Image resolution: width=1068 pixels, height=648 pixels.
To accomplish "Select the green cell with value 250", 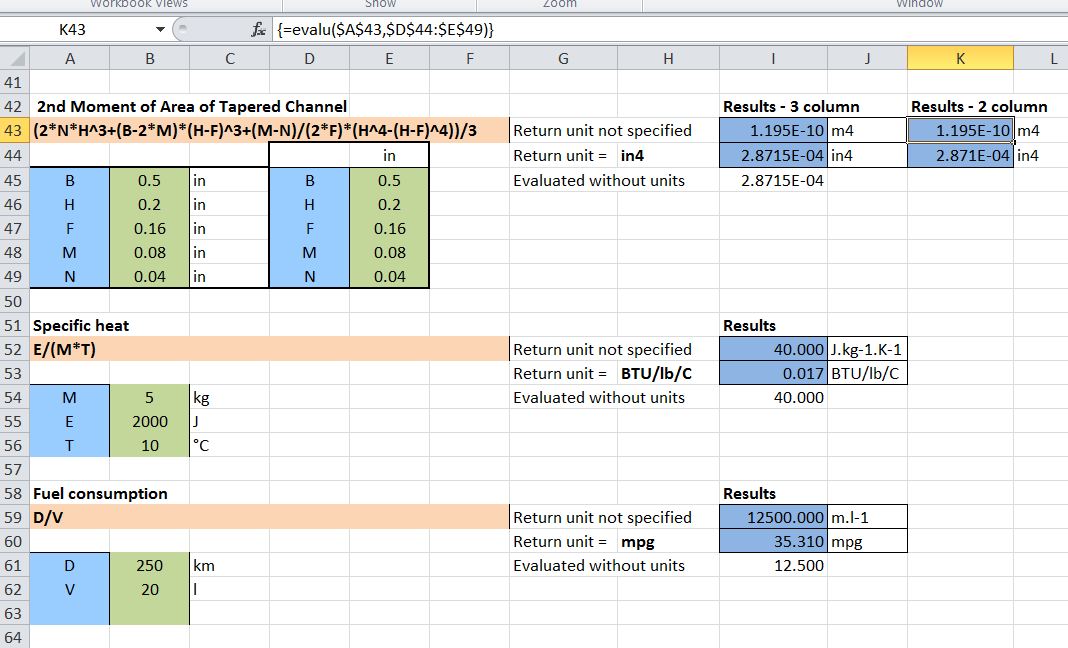I will [x=149, y=565].
